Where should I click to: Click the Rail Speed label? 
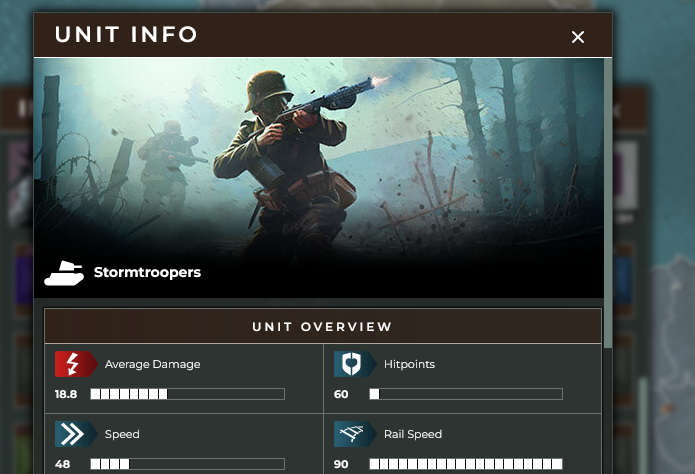coord(413,434)
